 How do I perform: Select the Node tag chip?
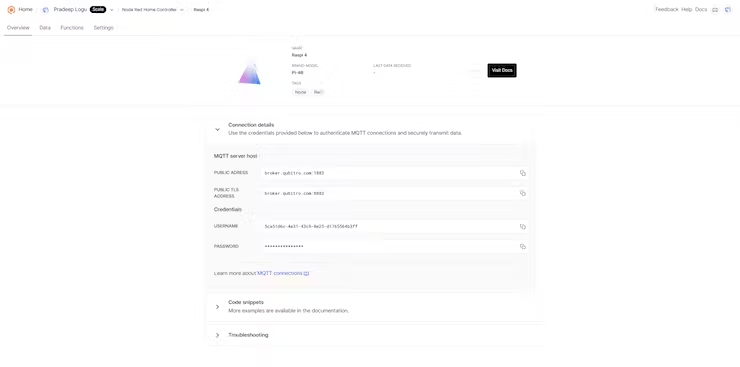tap(300, 92)
